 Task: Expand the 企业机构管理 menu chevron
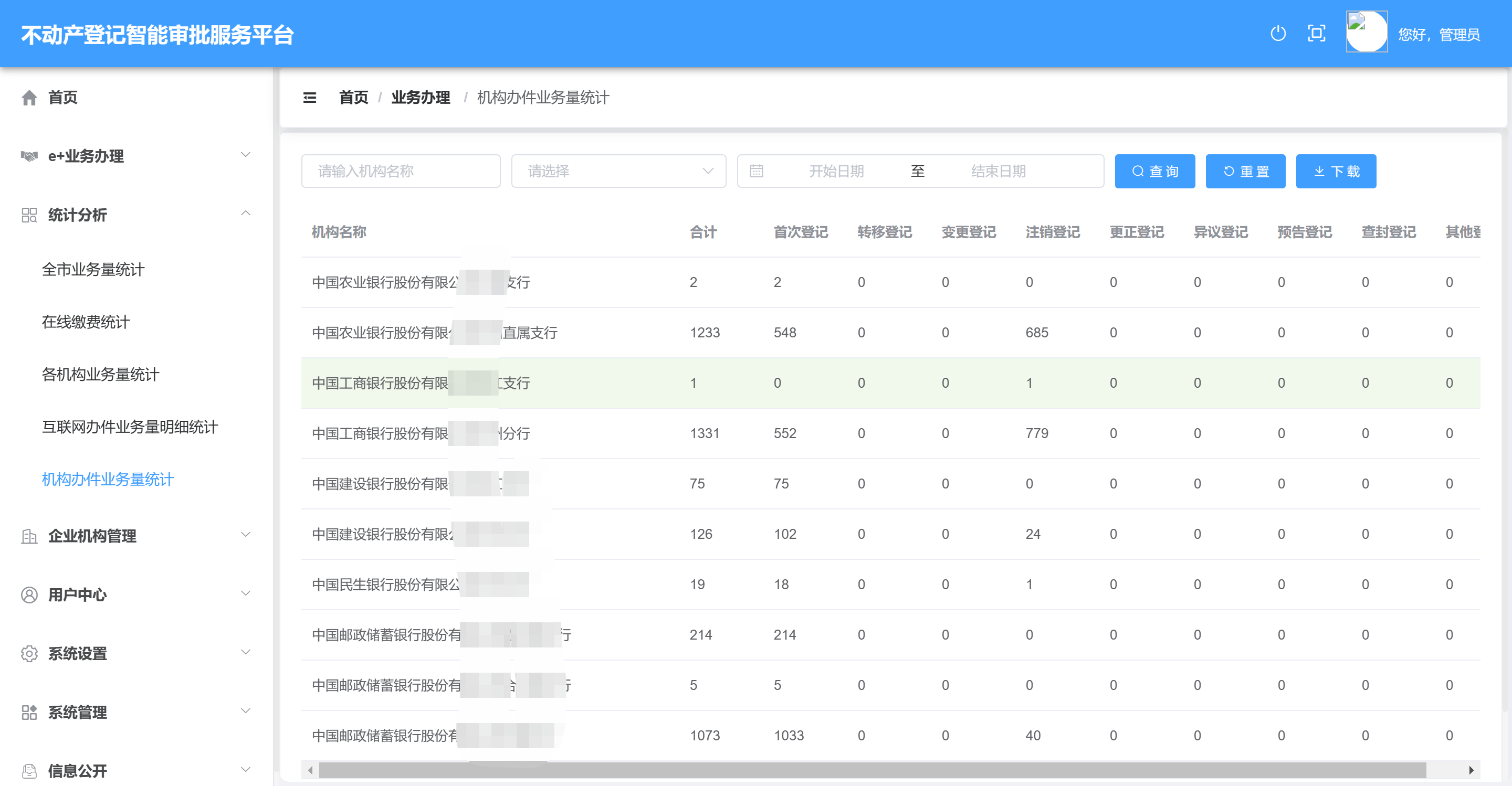[246, 534]
